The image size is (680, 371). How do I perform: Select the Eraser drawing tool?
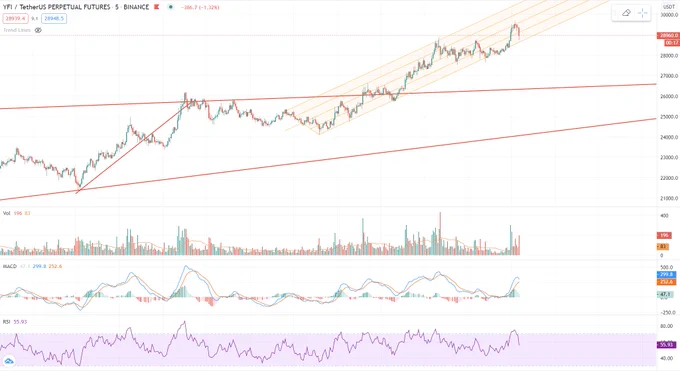626,13
